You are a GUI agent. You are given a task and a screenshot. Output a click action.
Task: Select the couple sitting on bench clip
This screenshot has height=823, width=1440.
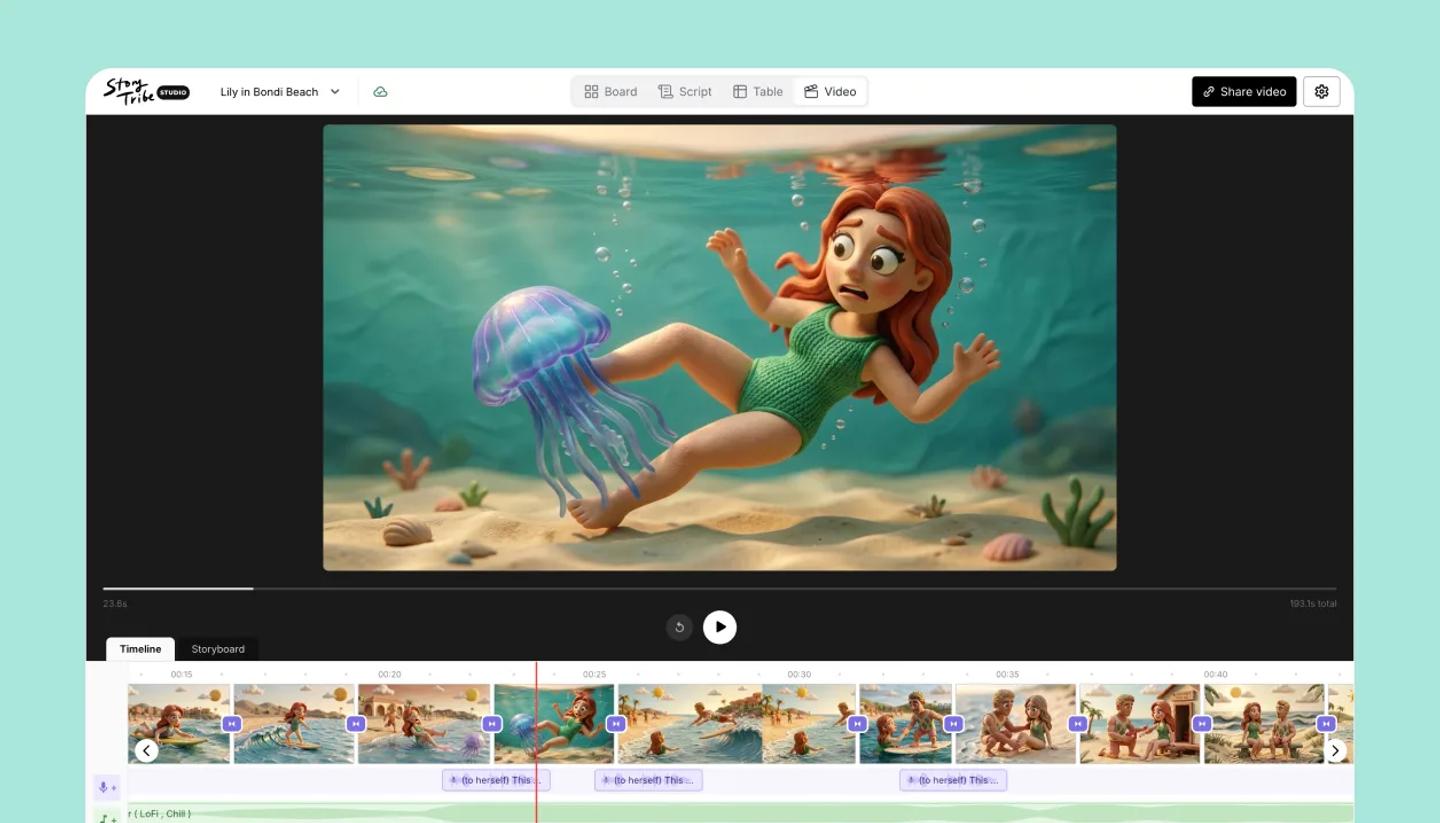tap(1264, 723)
